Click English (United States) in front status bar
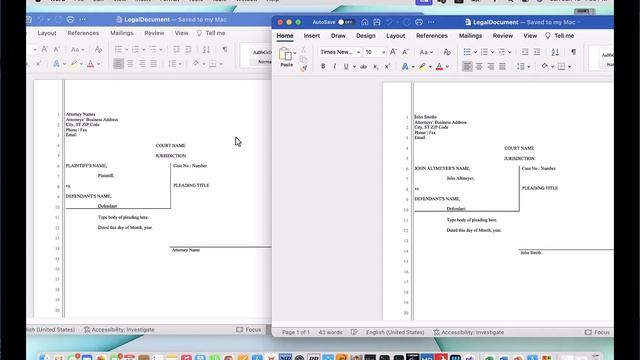 point(395,332)
